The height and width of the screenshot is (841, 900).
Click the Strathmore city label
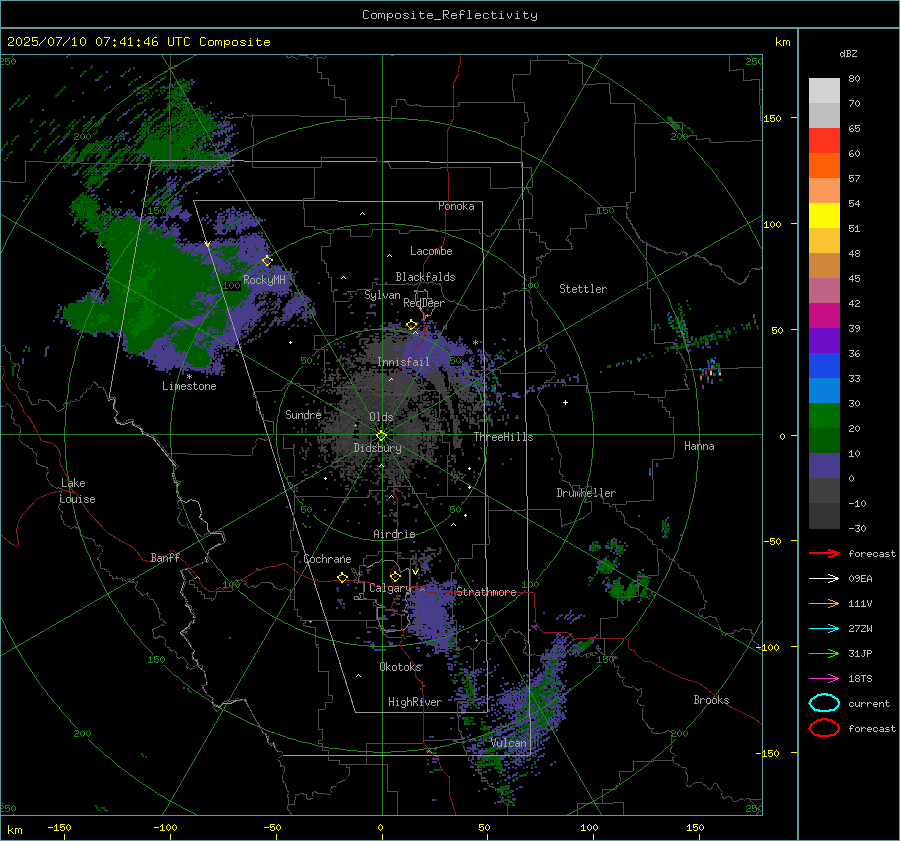pyautogui.click(x=486, y=592)
